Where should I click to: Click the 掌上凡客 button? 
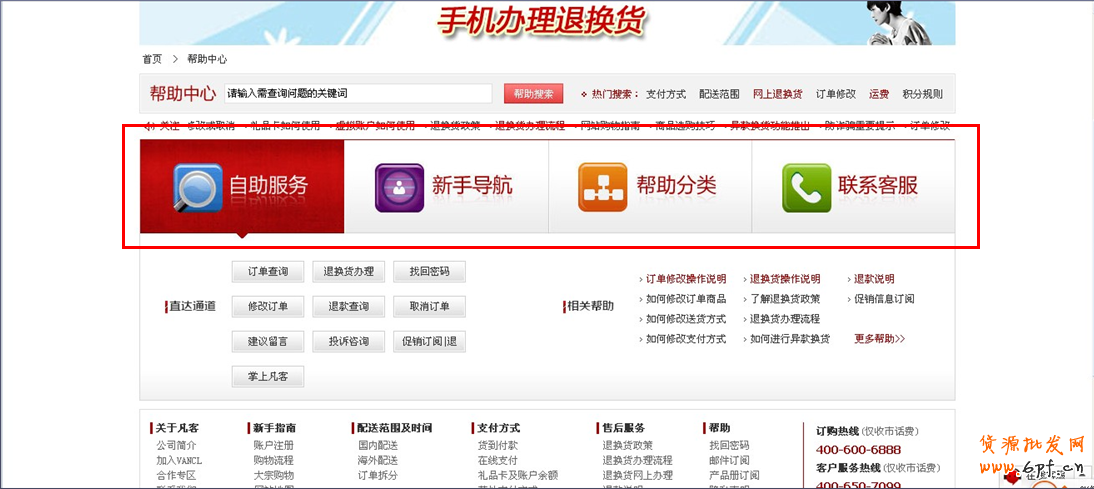pos(268,377)
